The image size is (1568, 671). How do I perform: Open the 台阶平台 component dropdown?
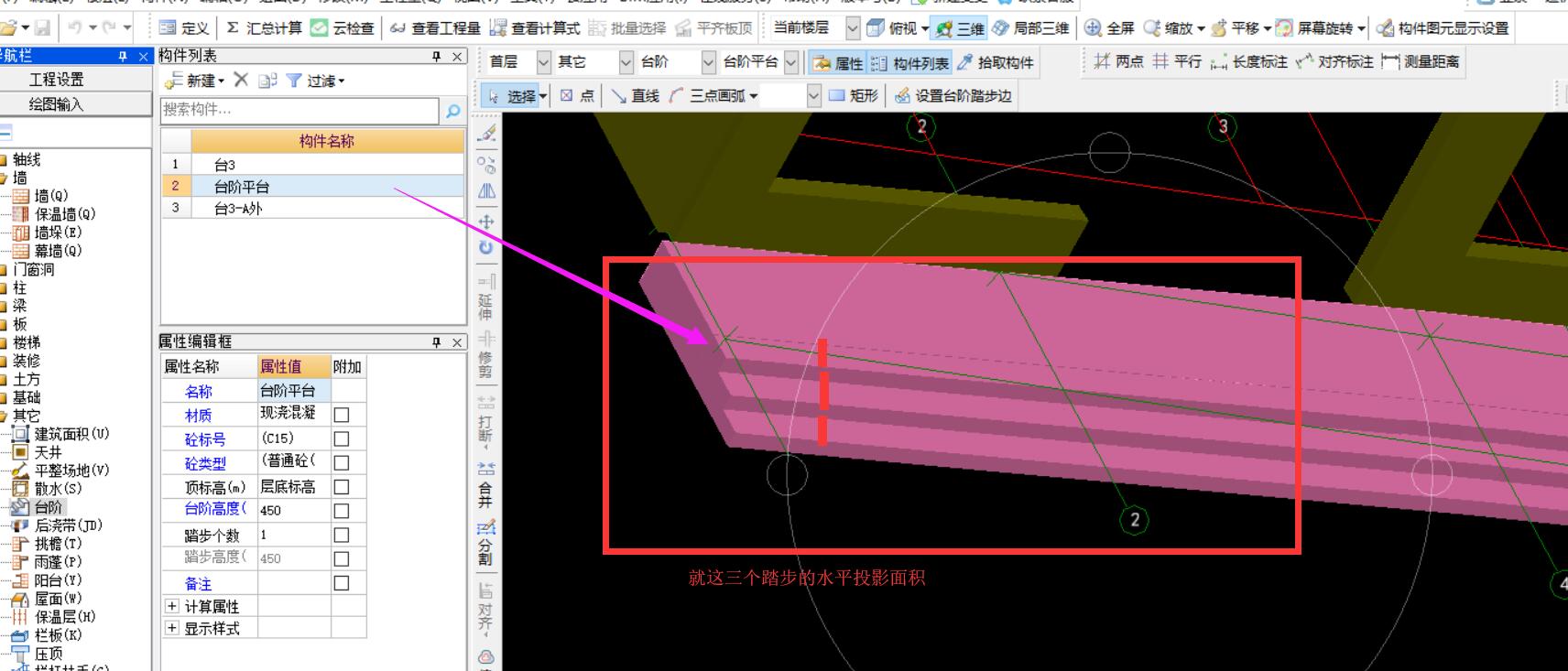pos(791,62)
